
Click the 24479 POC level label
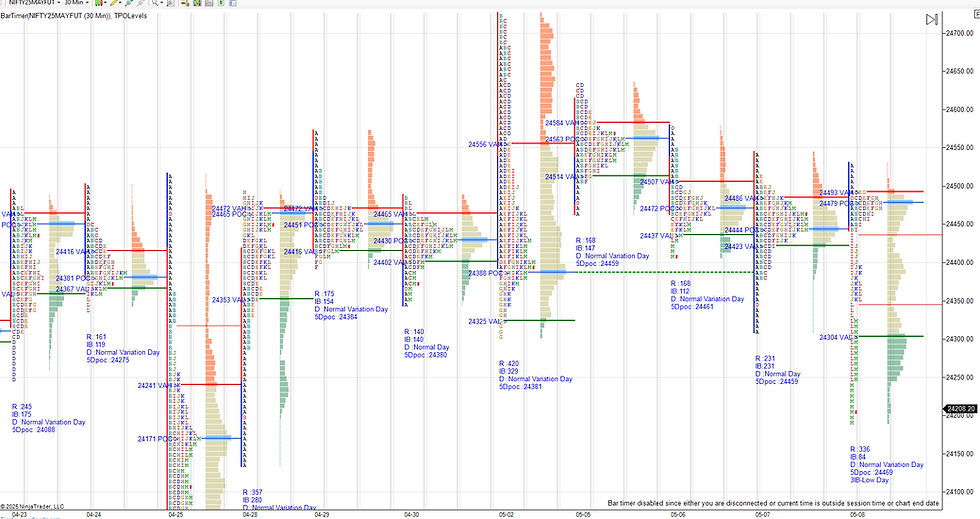(x=836, y=203)
